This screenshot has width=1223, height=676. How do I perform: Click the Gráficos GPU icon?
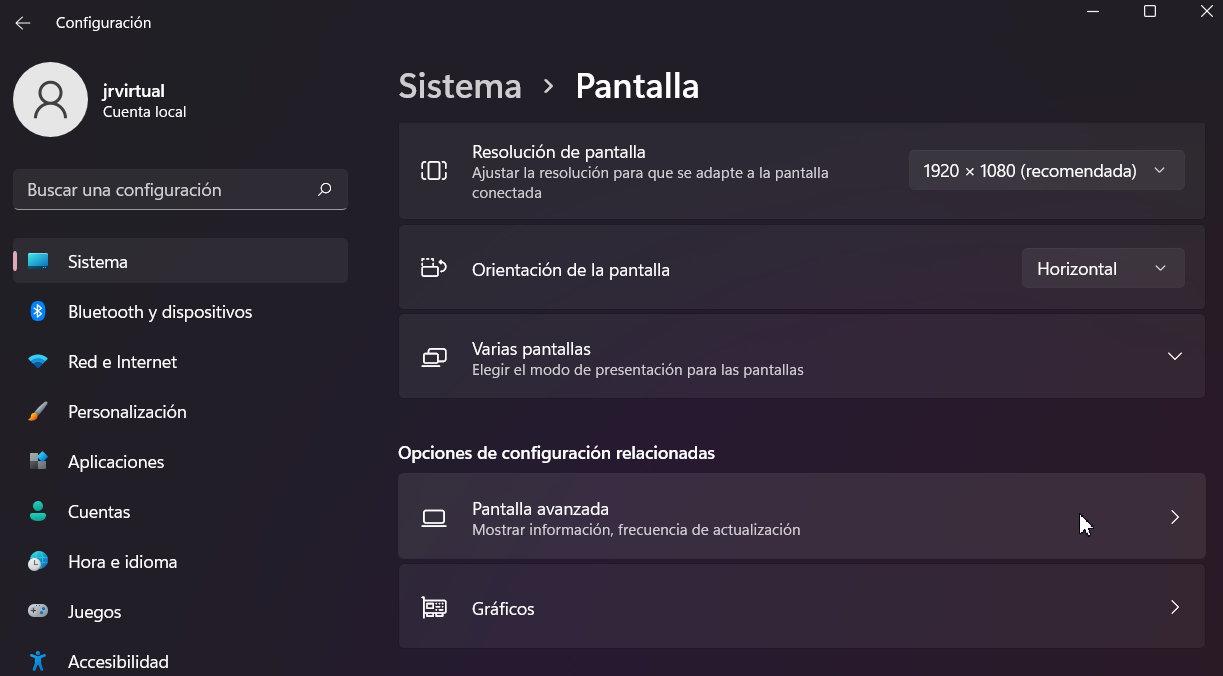click(x=434, y=607)
